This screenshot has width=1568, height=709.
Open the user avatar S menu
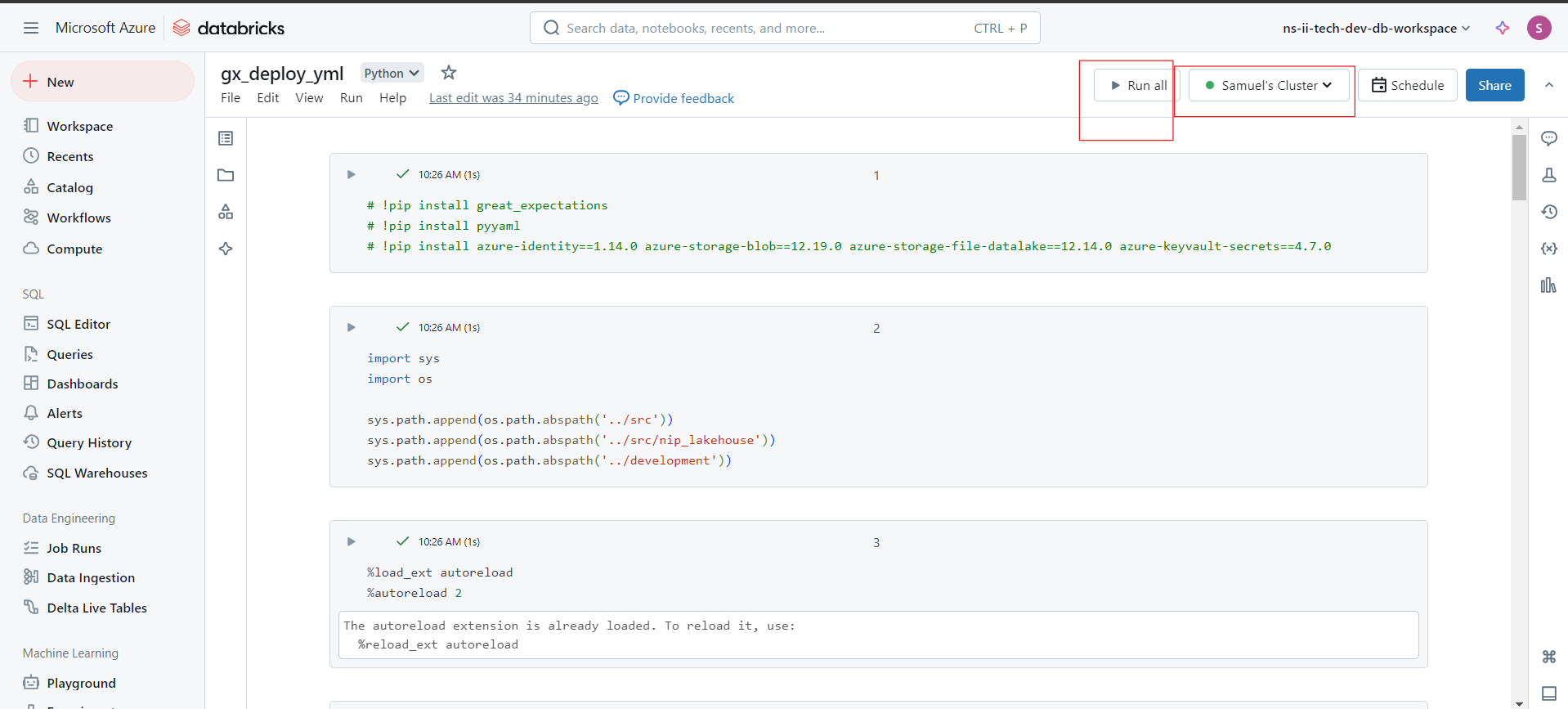(x=1539, y=28)
